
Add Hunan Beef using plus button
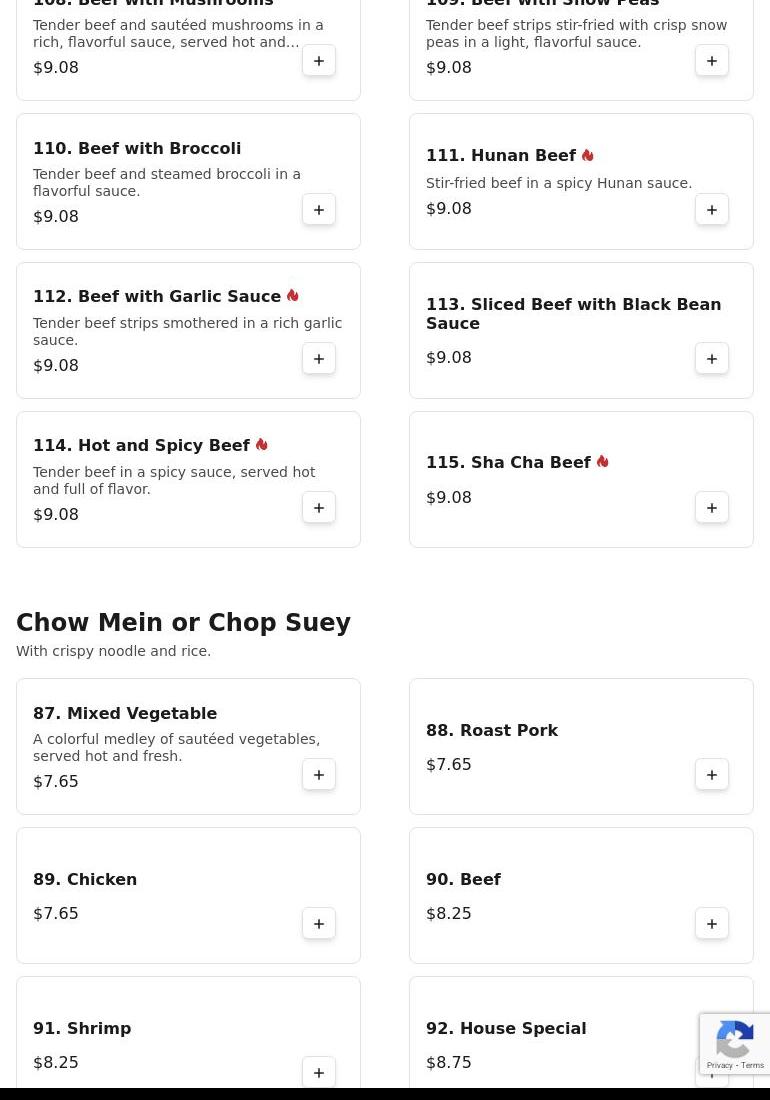[712, 210]
